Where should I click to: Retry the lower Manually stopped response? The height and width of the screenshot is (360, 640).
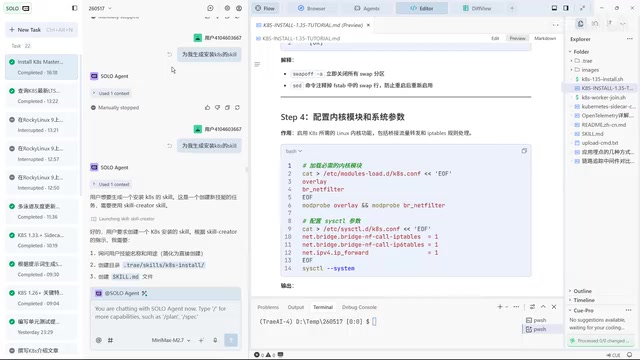238,108
